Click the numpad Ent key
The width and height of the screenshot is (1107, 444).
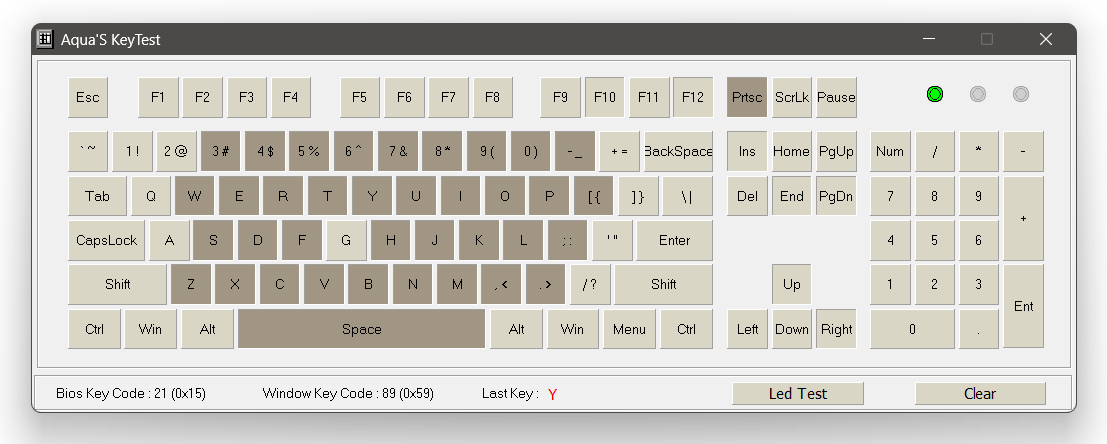[1024, 306]
